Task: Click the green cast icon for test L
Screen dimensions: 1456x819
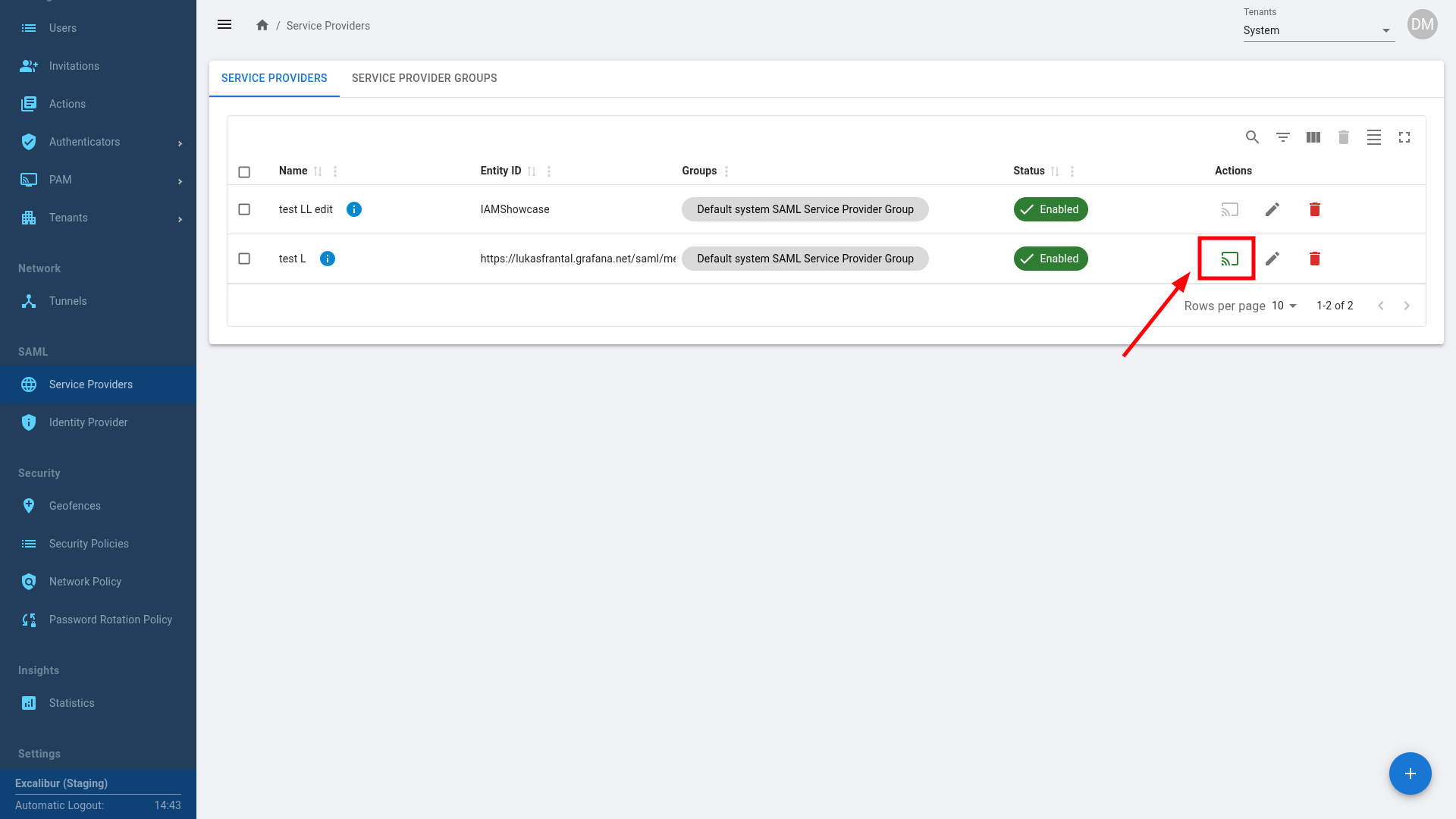Action: tap(1229, 259)
